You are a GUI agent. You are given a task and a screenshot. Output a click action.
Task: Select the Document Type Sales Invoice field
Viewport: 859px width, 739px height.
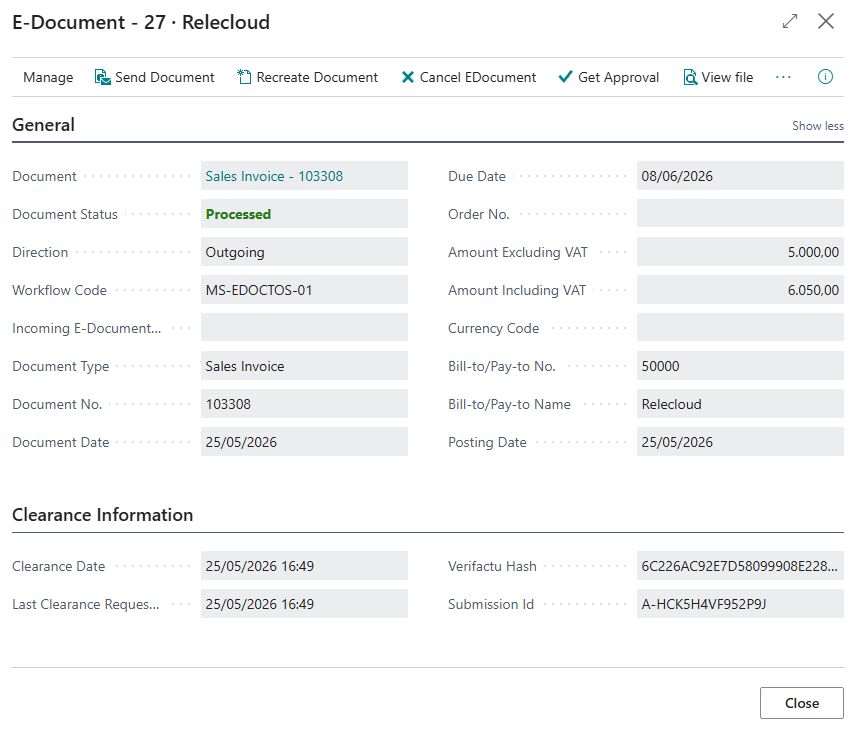(x=304, y=365)
